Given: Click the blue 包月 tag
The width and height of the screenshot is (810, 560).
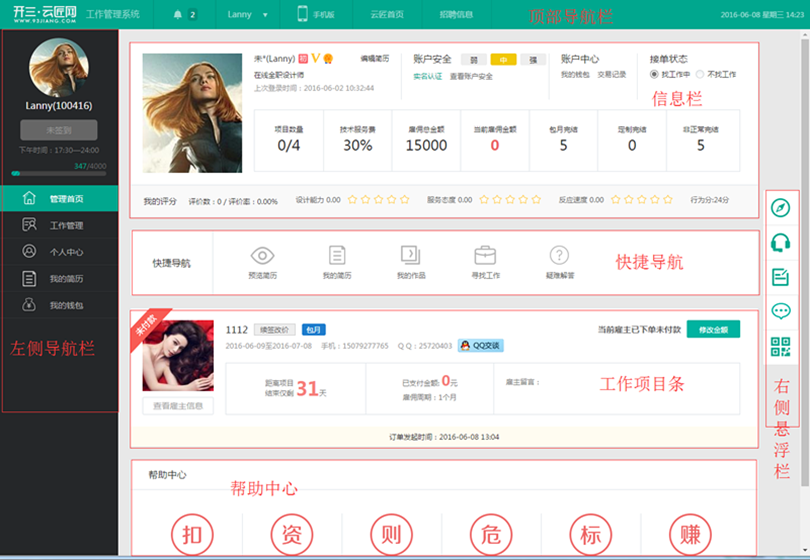Looking at the screenshot, I should click(x=314, y=330).
